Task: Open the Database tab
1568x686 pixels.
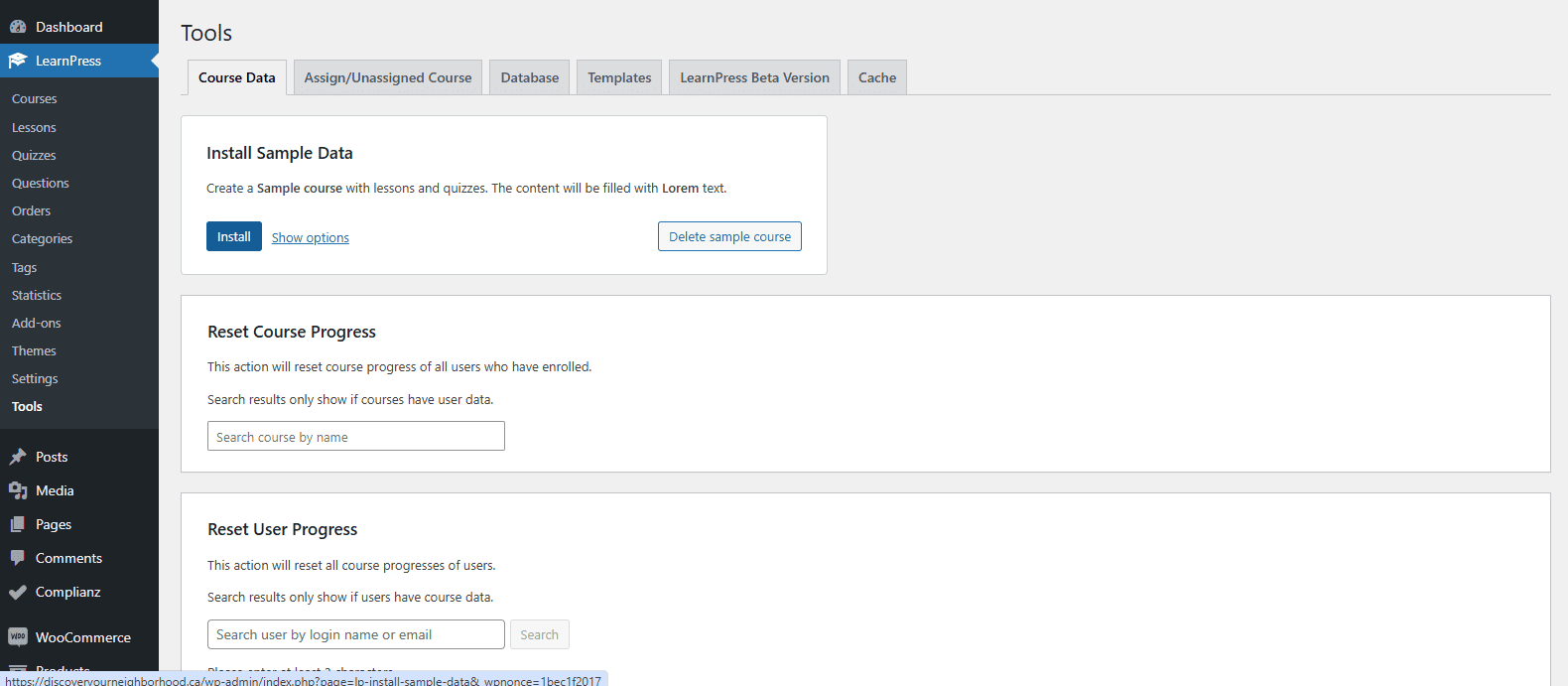Action: pos(529,77)
